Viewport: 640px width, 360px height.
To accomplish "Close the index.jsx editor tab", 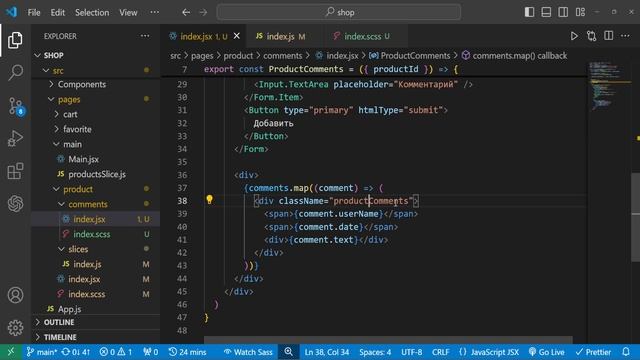I will coord(236,36).
